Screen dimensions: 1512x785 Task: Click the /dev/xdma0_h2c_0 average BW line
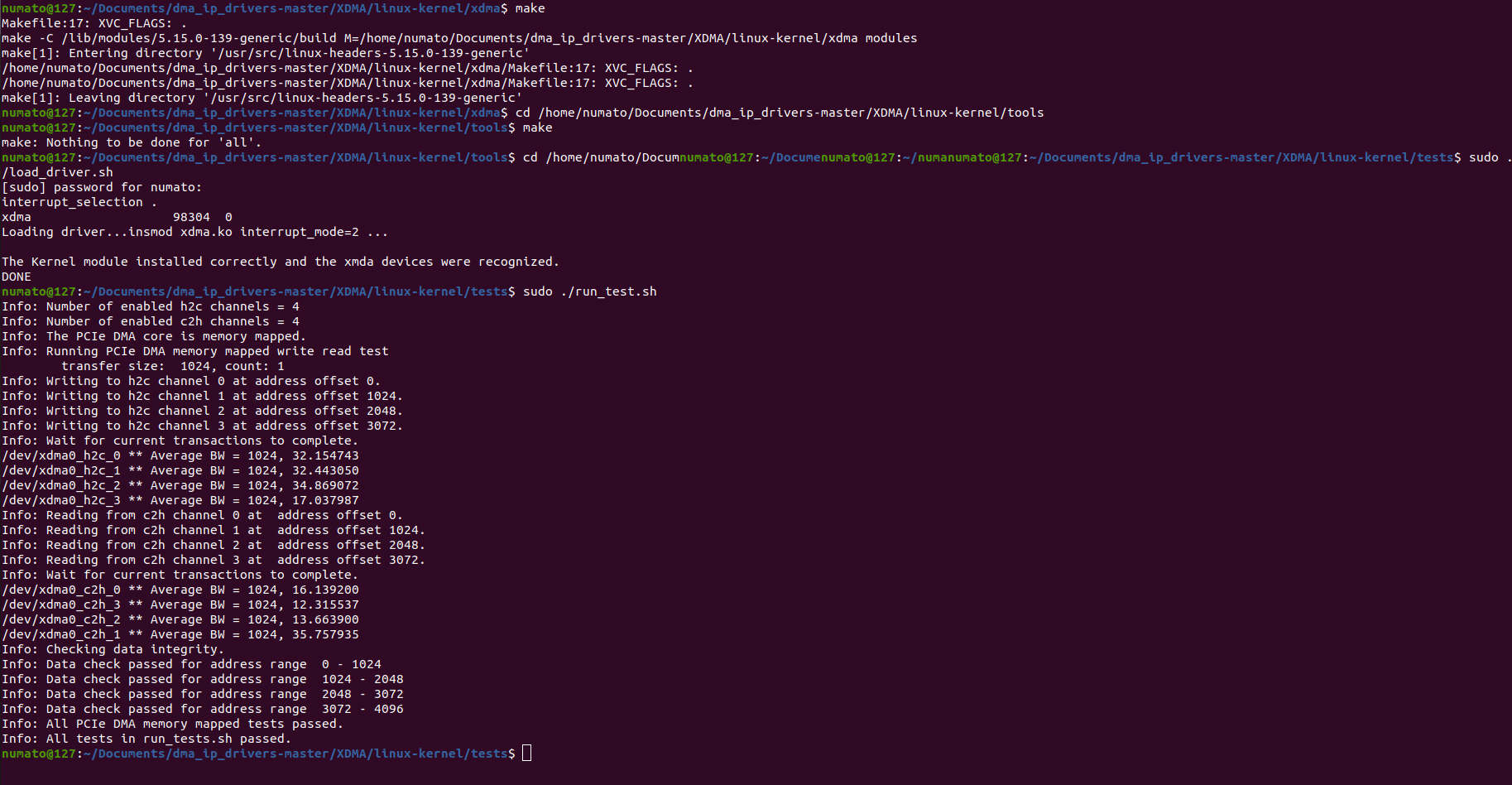point(180,455)
